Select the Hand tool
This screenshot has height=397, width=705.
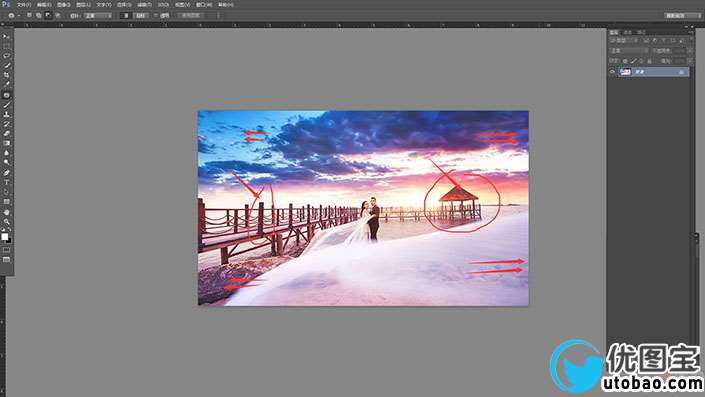tap(6, 211)
